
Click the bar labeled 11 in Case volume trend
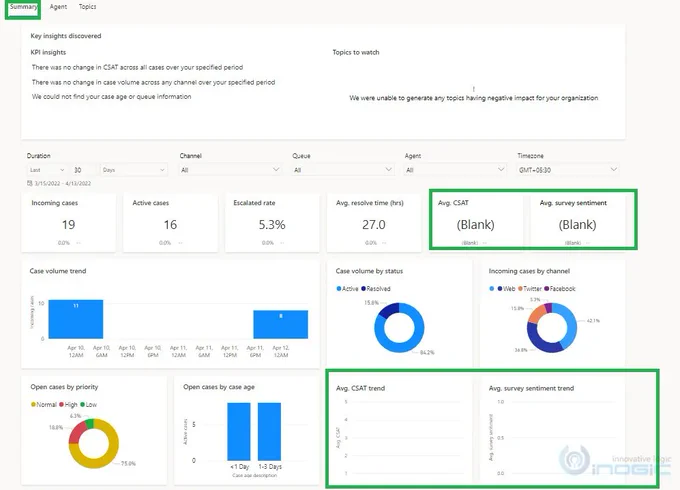pyautogui.click(x=76, y=319)
